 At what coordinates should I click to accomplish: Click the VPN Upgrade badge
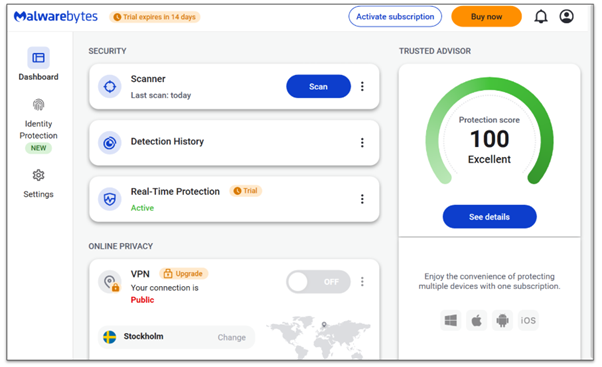[184, 273]
